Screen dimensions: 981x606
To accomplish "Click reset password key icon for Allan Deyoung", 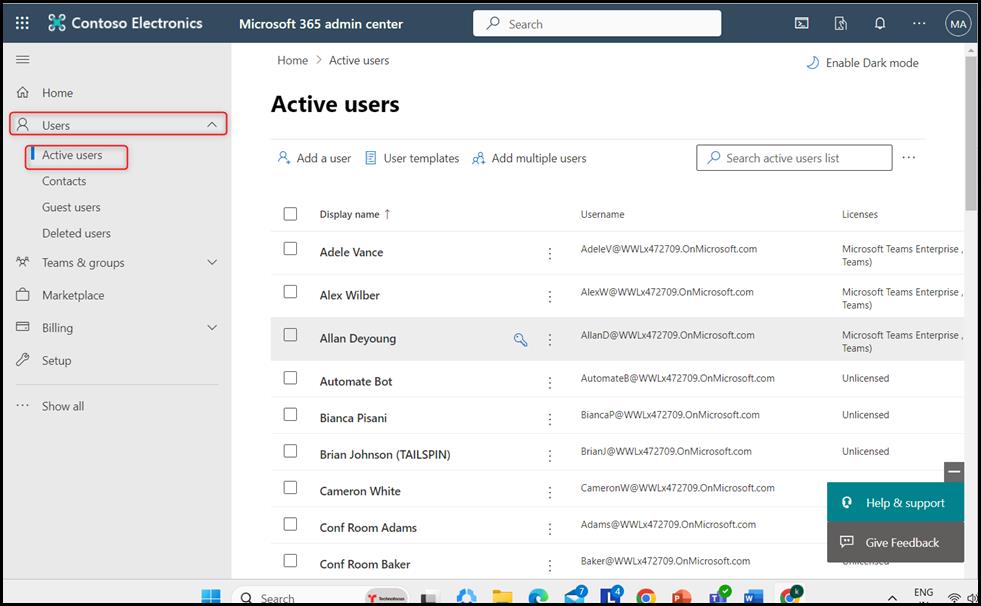I will click(x=520, y=340).
